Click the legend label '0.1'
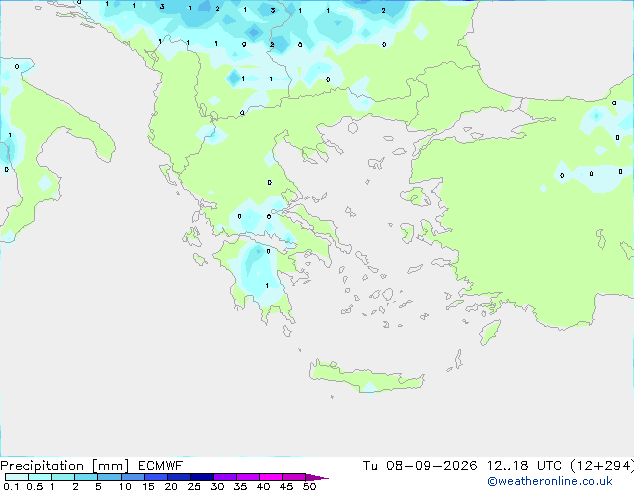 11,486
